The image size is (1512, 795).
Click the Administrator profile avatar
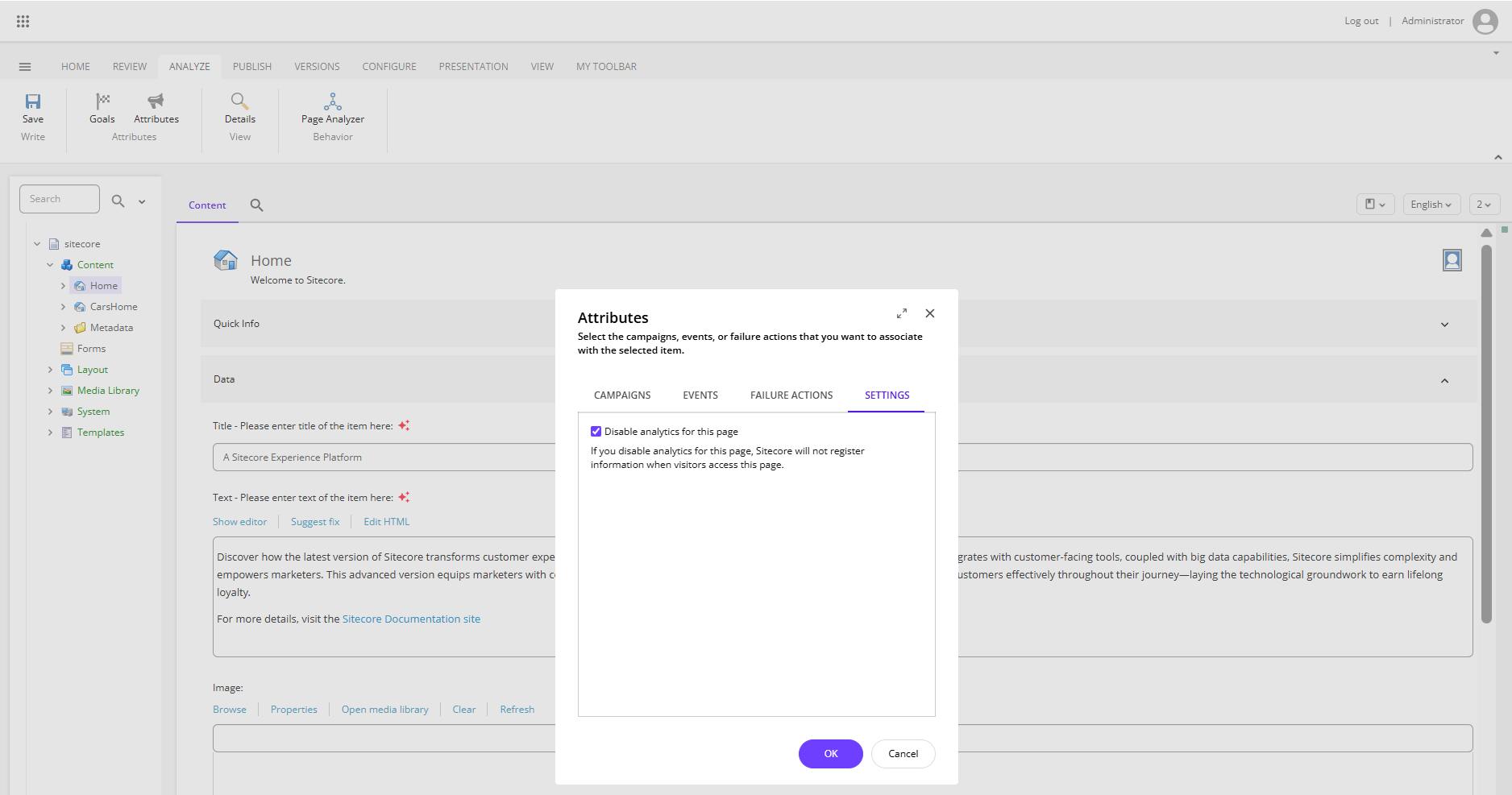(1485, 22)
